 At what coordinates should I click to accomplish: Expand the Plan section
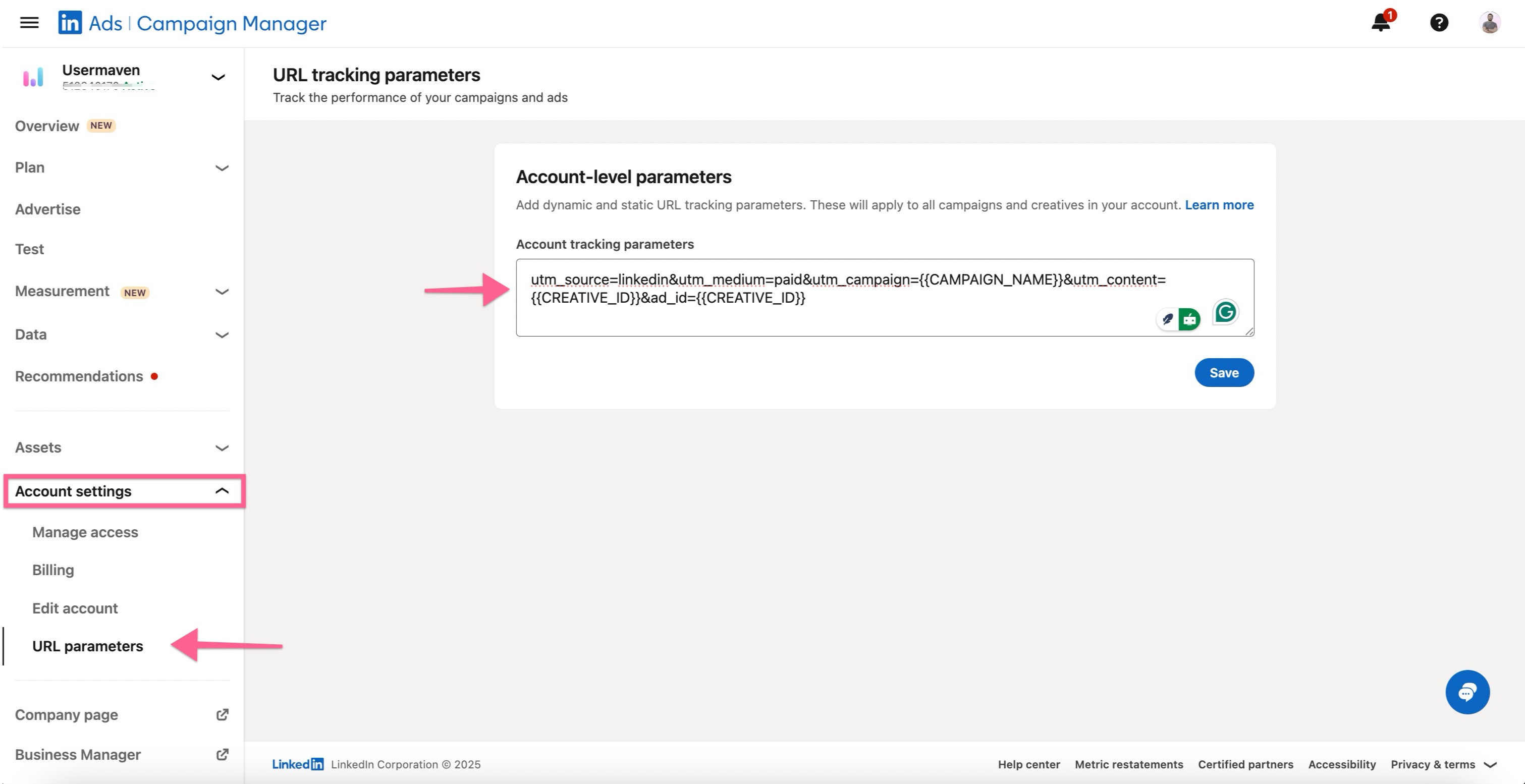tap(222, 168)
